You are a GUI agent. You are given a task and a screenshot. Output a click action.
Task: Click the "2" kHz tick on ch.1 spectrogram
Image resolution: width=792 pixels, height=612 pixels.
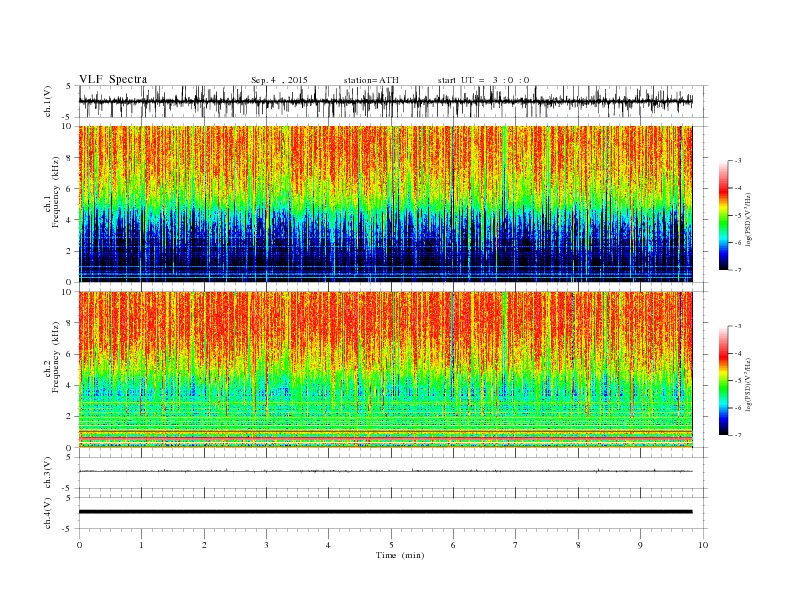pos(70,251)
